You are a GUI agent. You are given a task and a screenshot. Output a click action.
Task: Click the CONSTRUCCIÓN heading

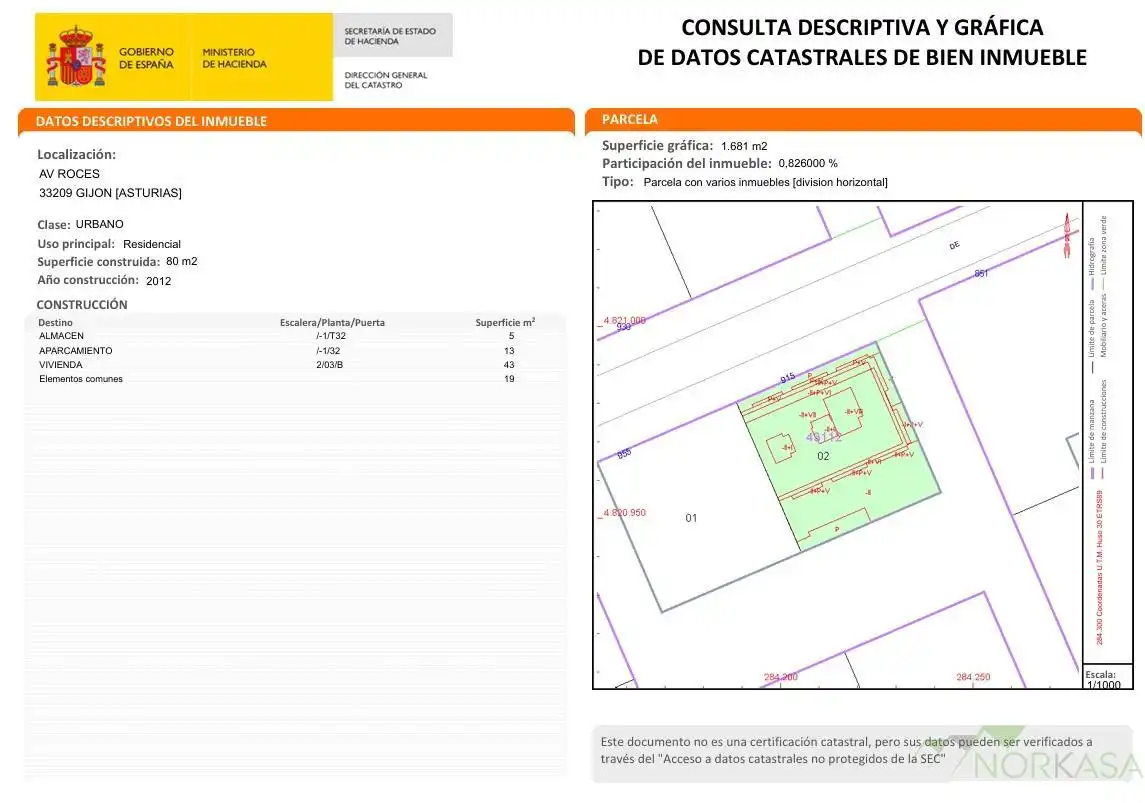(x=82, y=304)
